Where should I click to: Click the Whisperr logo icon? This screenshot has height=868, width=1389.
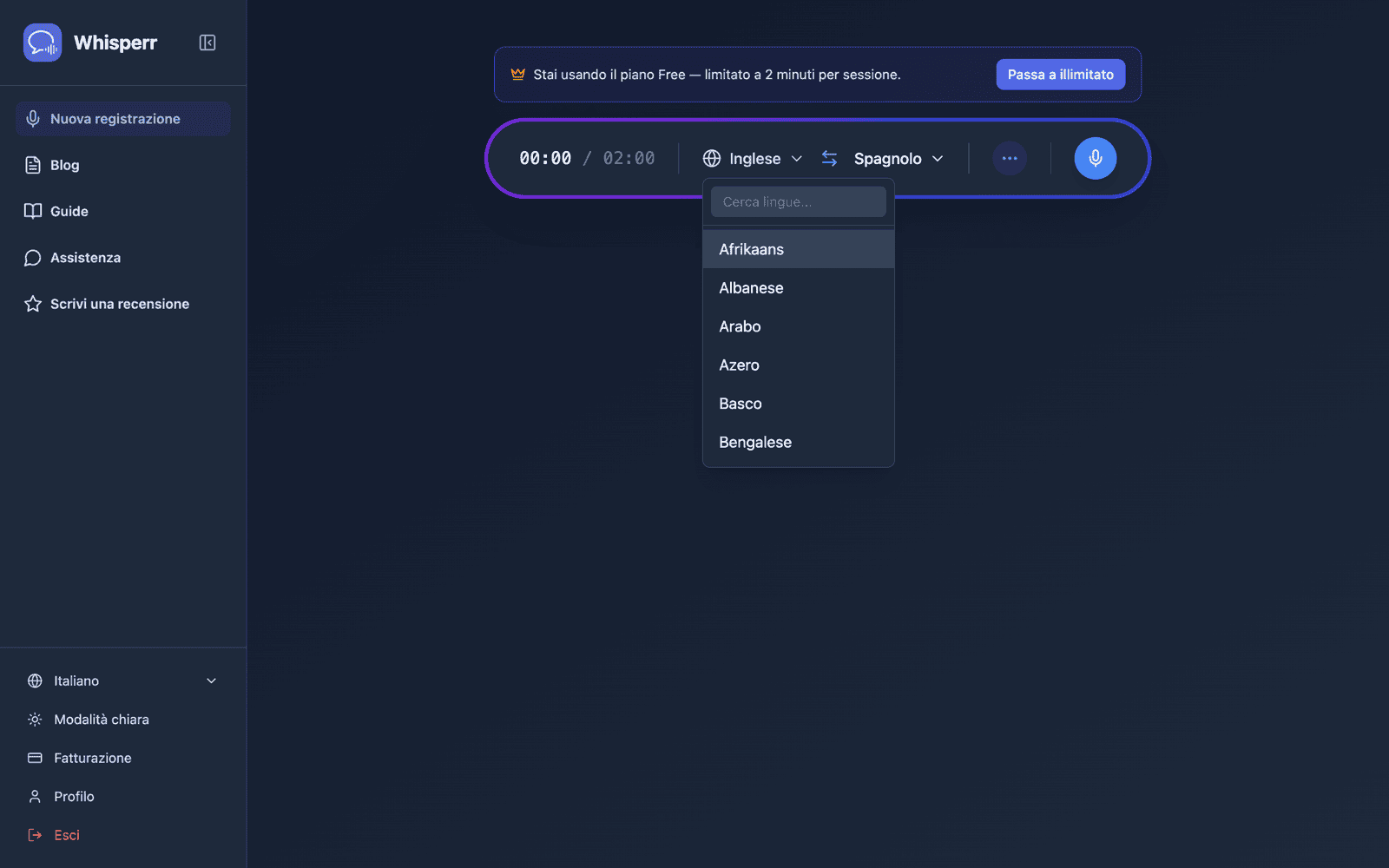pos(43,43)
